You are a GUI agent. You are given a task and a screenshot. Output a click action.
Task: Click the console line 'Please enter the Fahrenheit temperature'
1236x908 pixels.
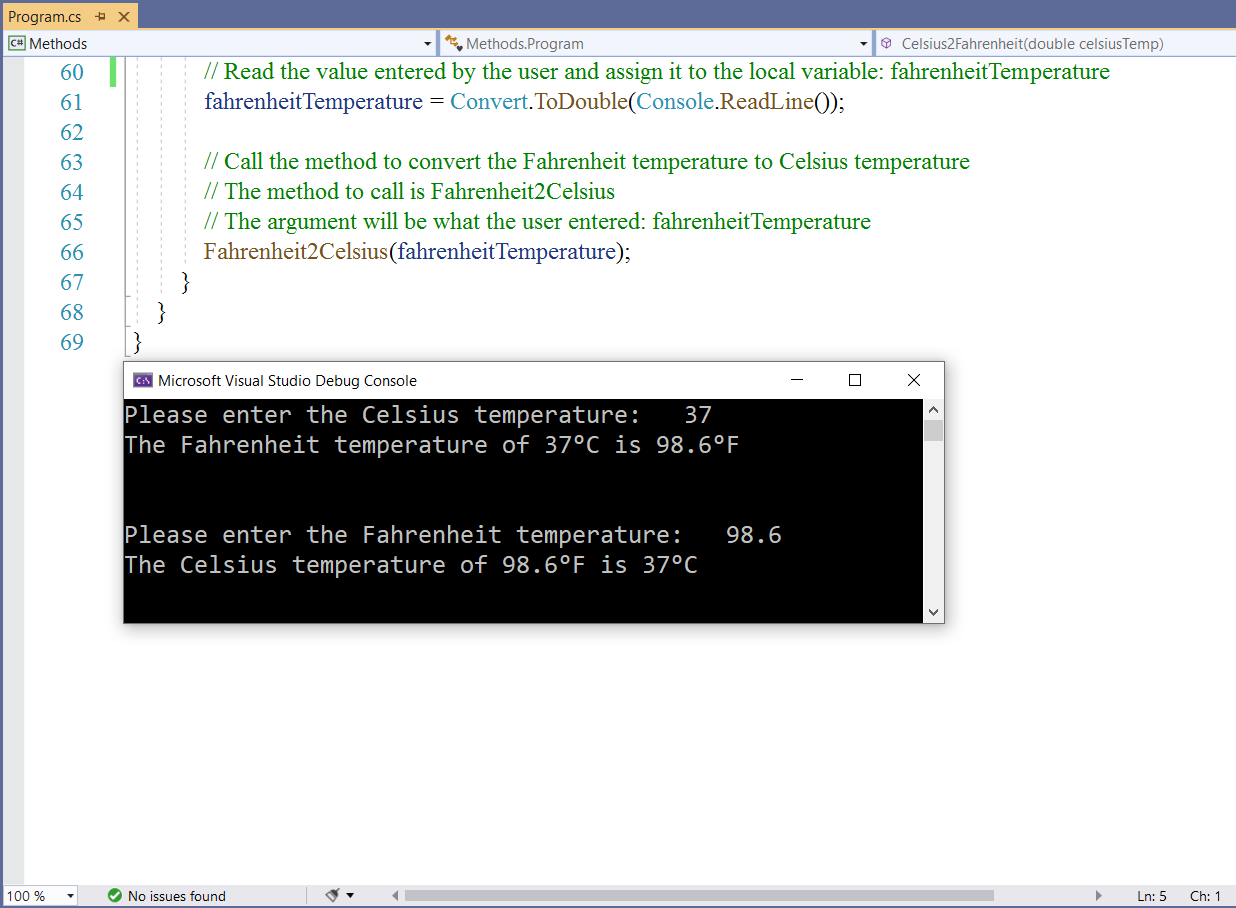pyautogui.click(x=403, y=535)
